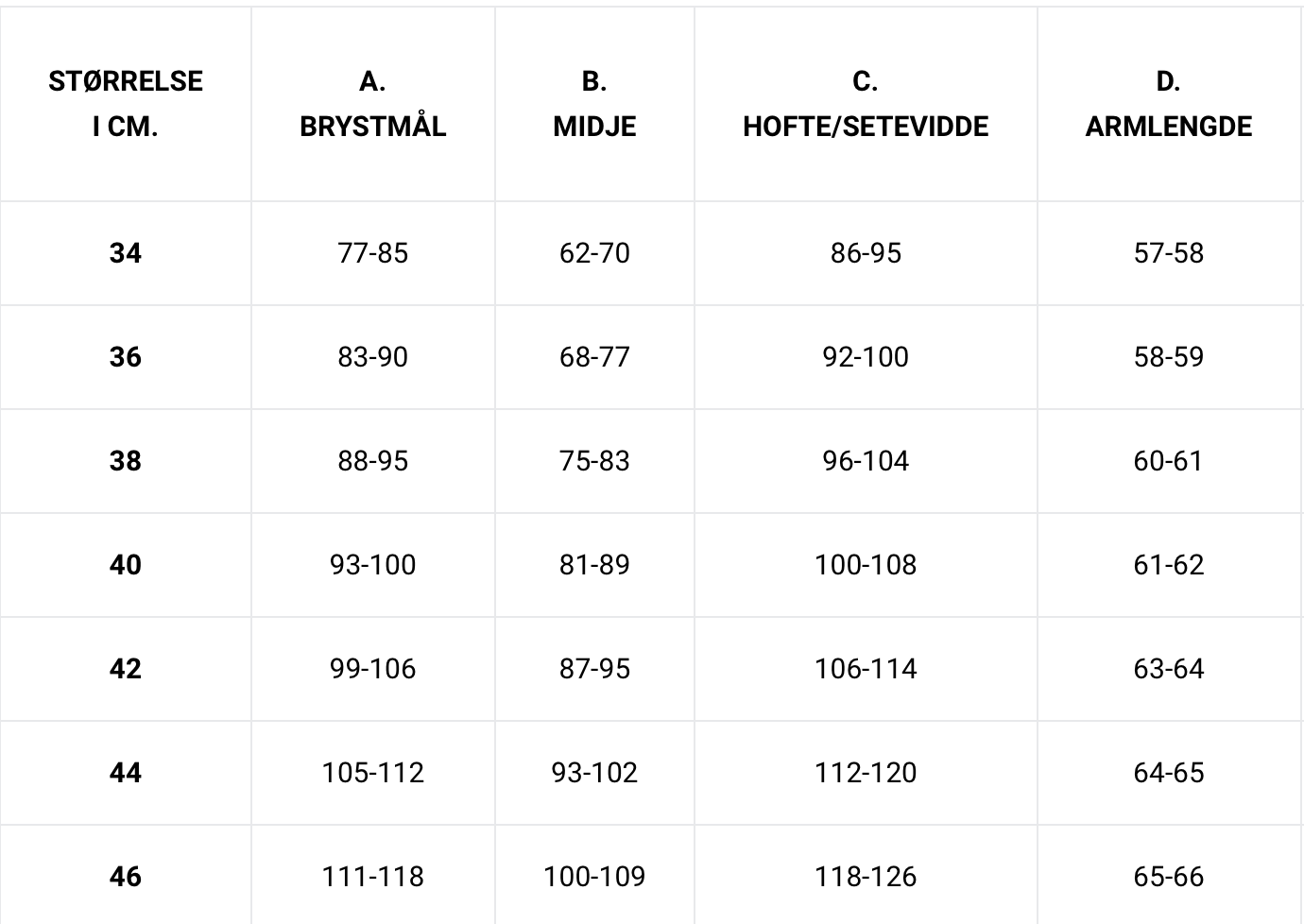Image resolution: width=1304 pixels, height=924 pixels.
Task: Click the B. MIDJE column header
Action: tap(594, 104)
